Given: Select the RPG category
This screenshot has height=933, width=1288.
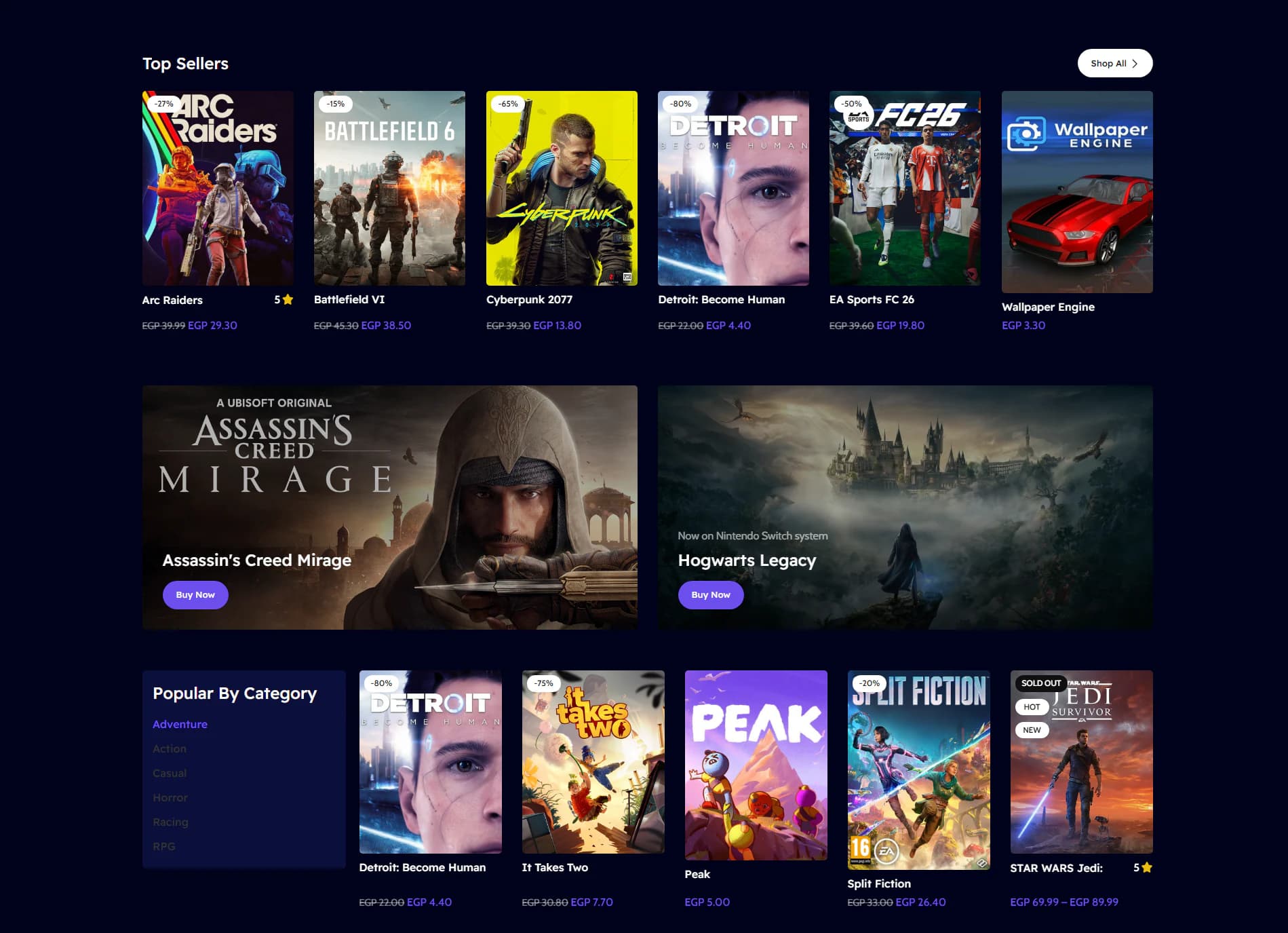Looking at the screenshot, I should pos(163,846).
